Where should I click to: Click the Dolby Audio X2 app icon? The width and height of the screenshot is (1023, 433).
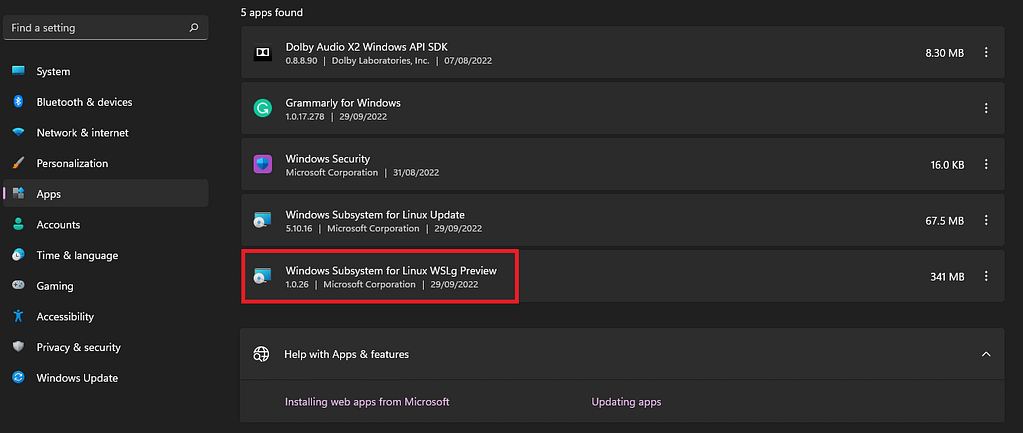[x=262, y=53]
